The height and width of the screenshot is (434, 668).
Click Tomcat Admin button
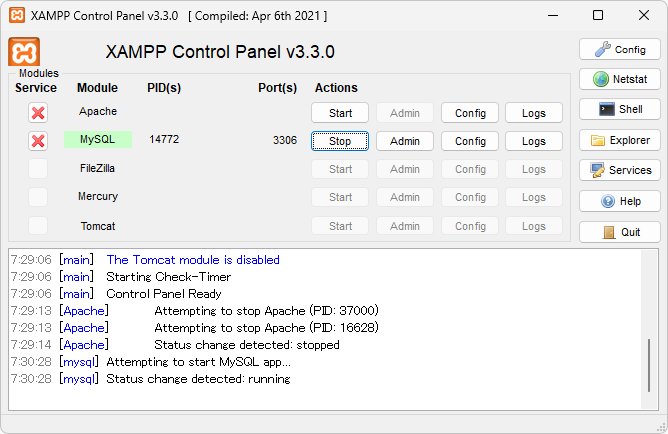coord(405,226)
